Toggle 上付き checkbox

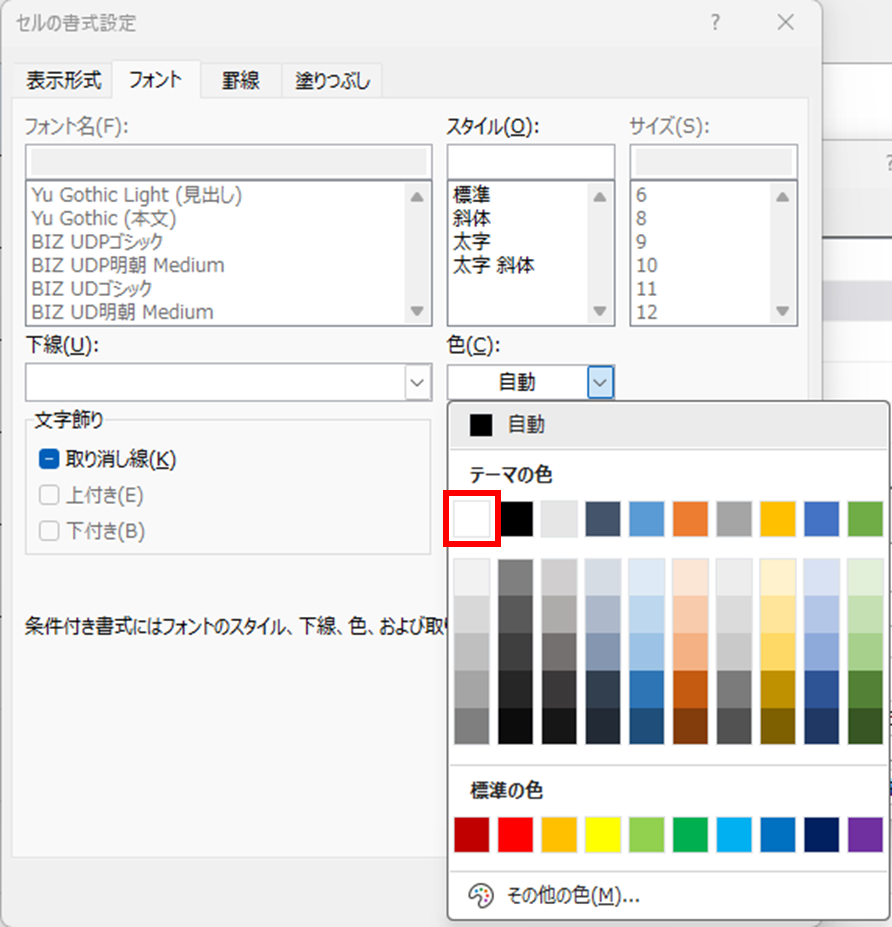coord(49,495)
